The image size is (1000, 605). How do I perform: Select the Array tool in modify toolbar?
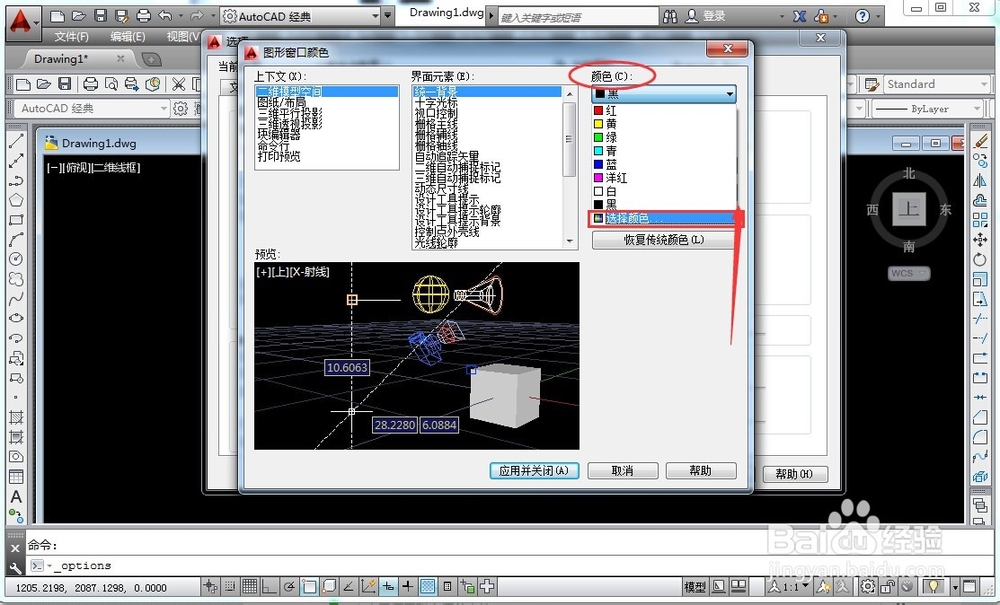980,220
